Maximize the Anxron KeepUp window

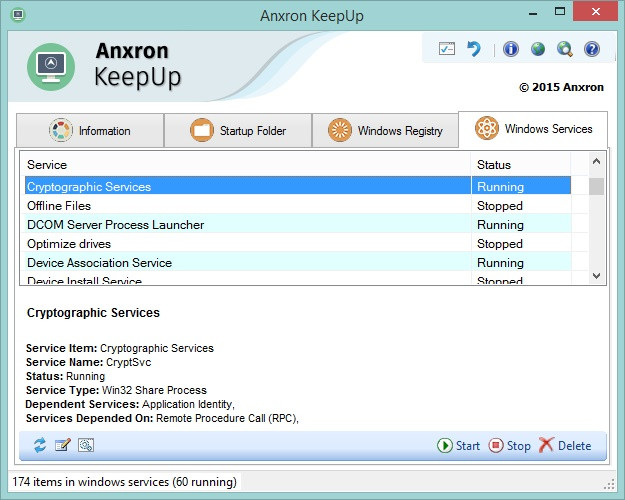560,12
